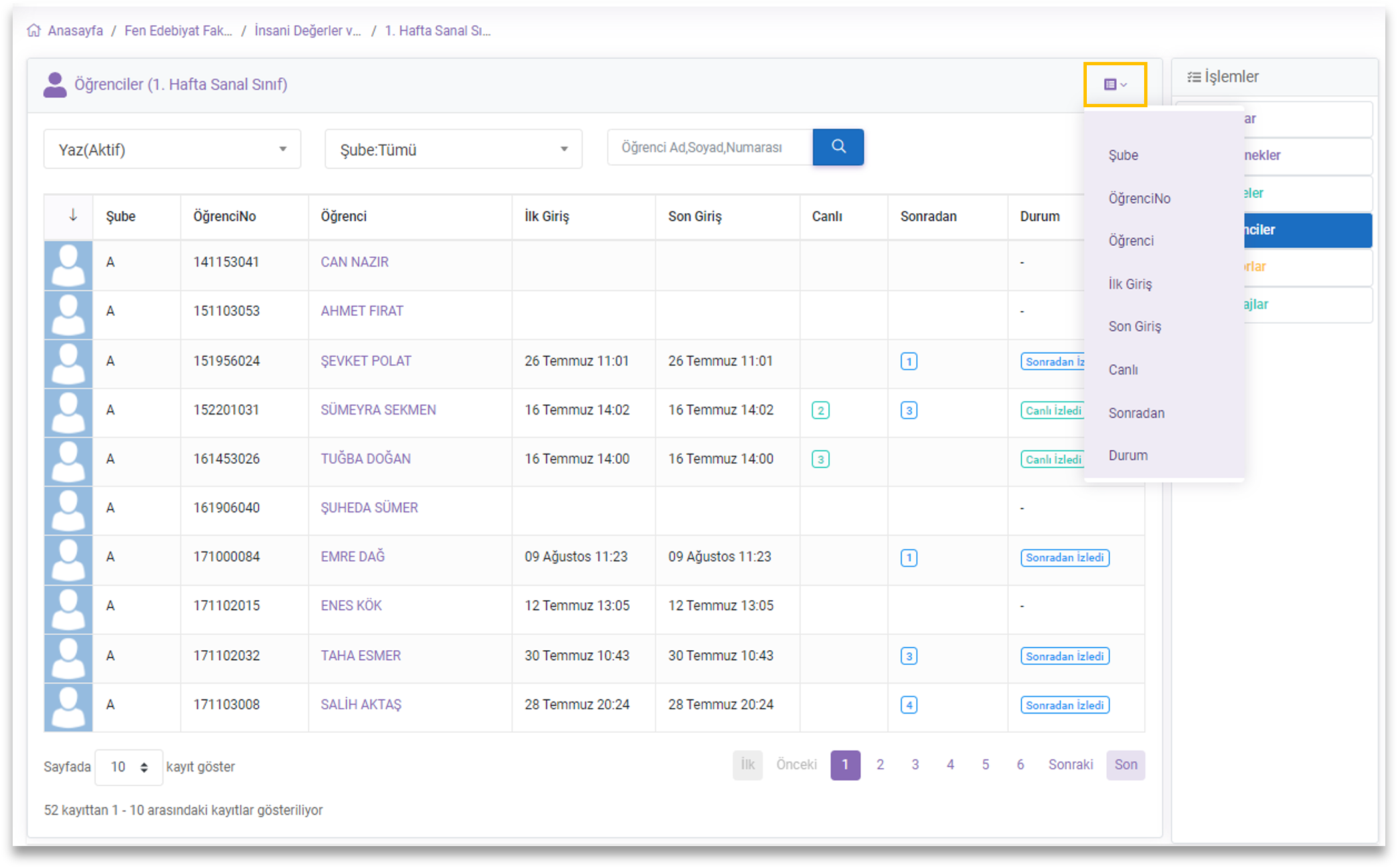
Task: Click the Canlı badge 2 for SÜMEYRA SEKMEN
Action: pos(820,410)
